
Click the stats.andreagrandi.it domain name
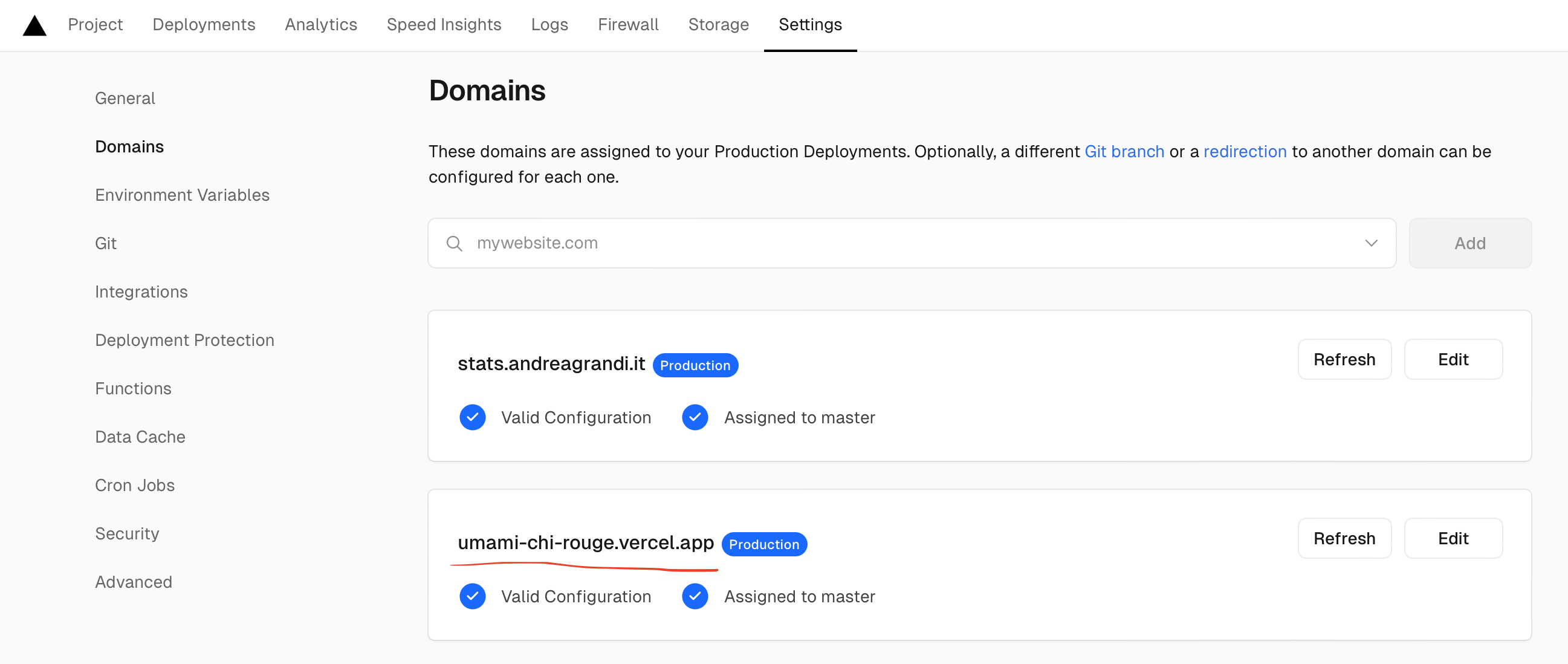pos(551,363)
